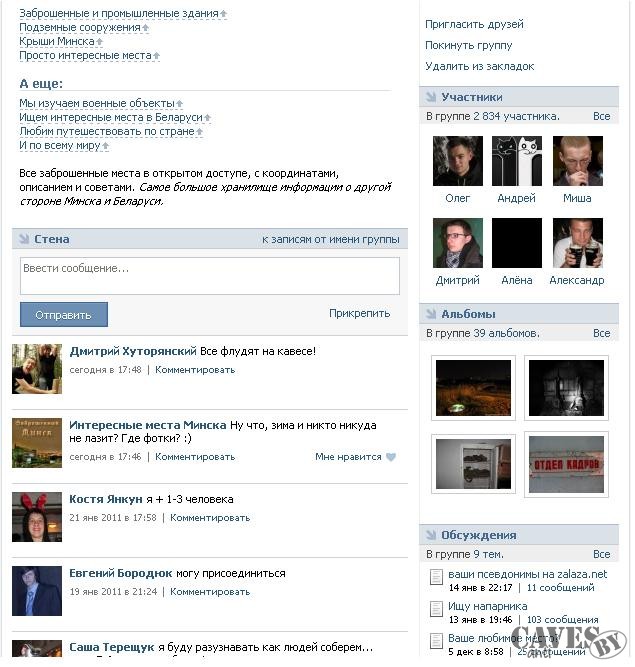Collapse the Участники section arrow icon
Screen dimensions: 635x667
pos(431,97)
